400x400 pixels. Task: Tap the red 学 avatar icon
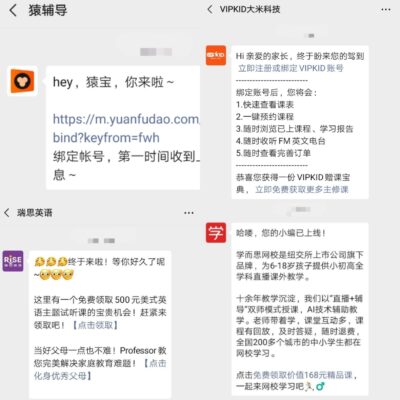click(216, 232)
